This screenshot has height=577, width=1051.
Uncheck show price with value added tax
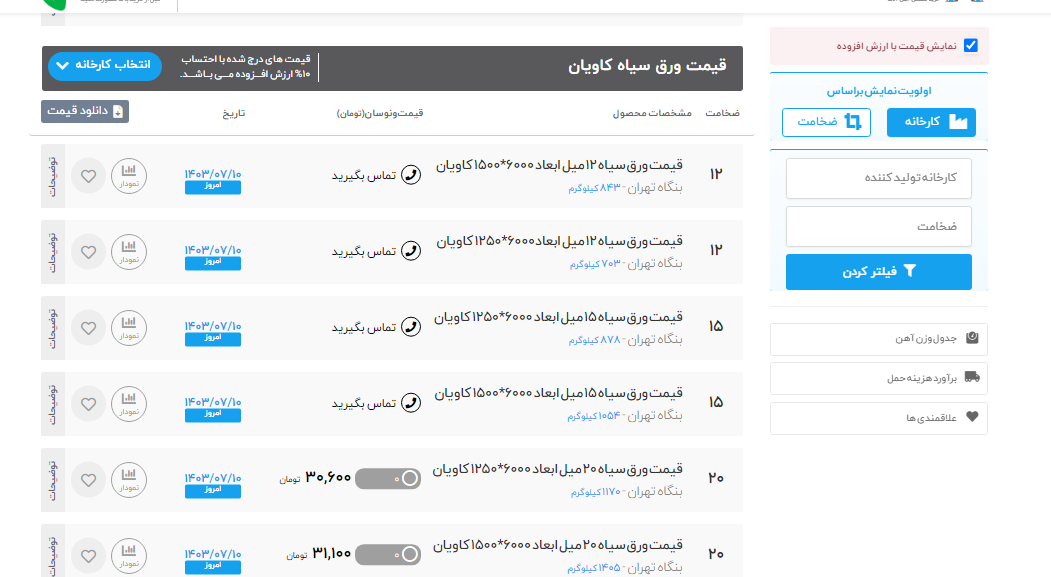click(970, 46)
